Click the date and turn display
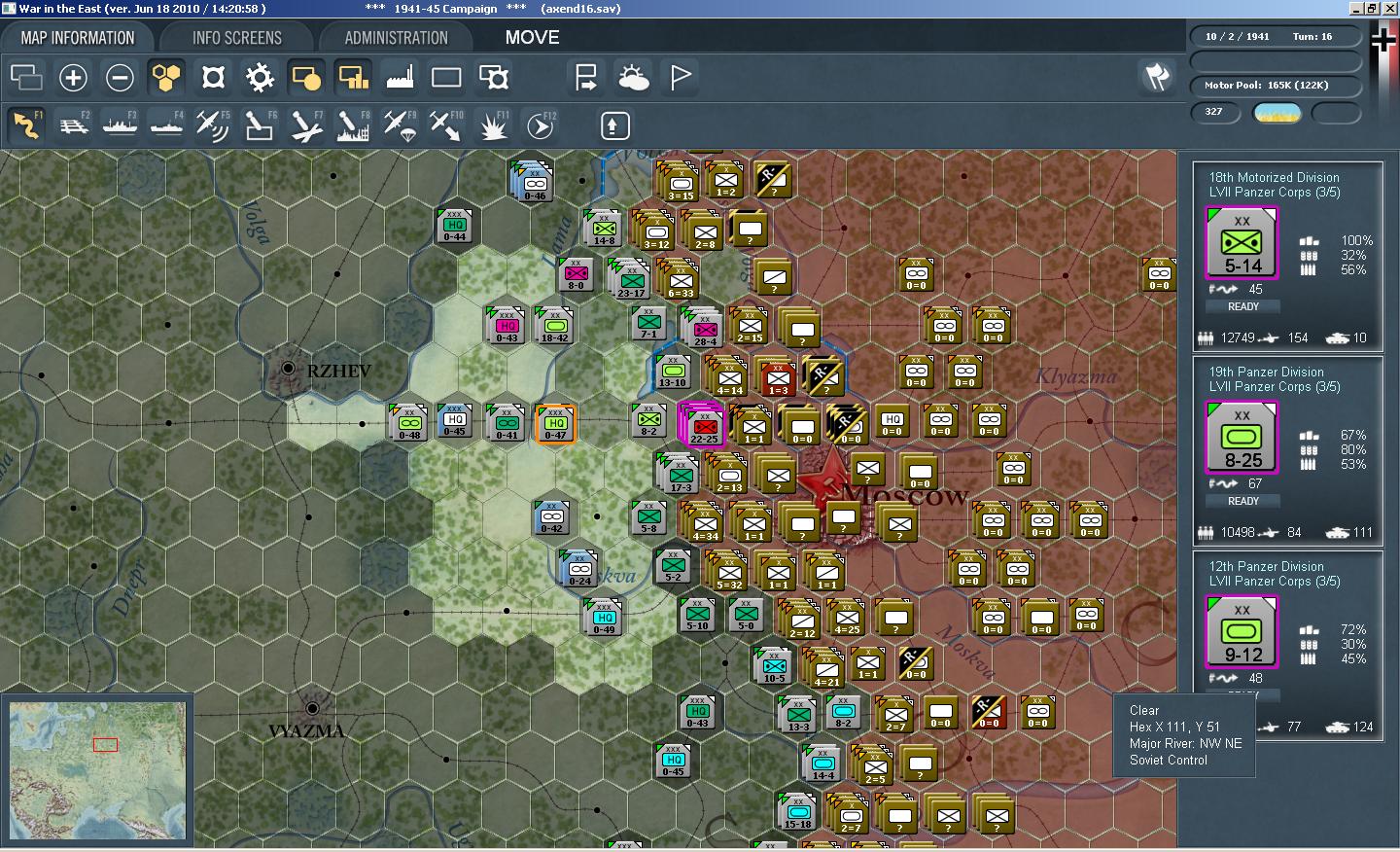This screenshot has height=852, width=1400. tap(1274, 37)
